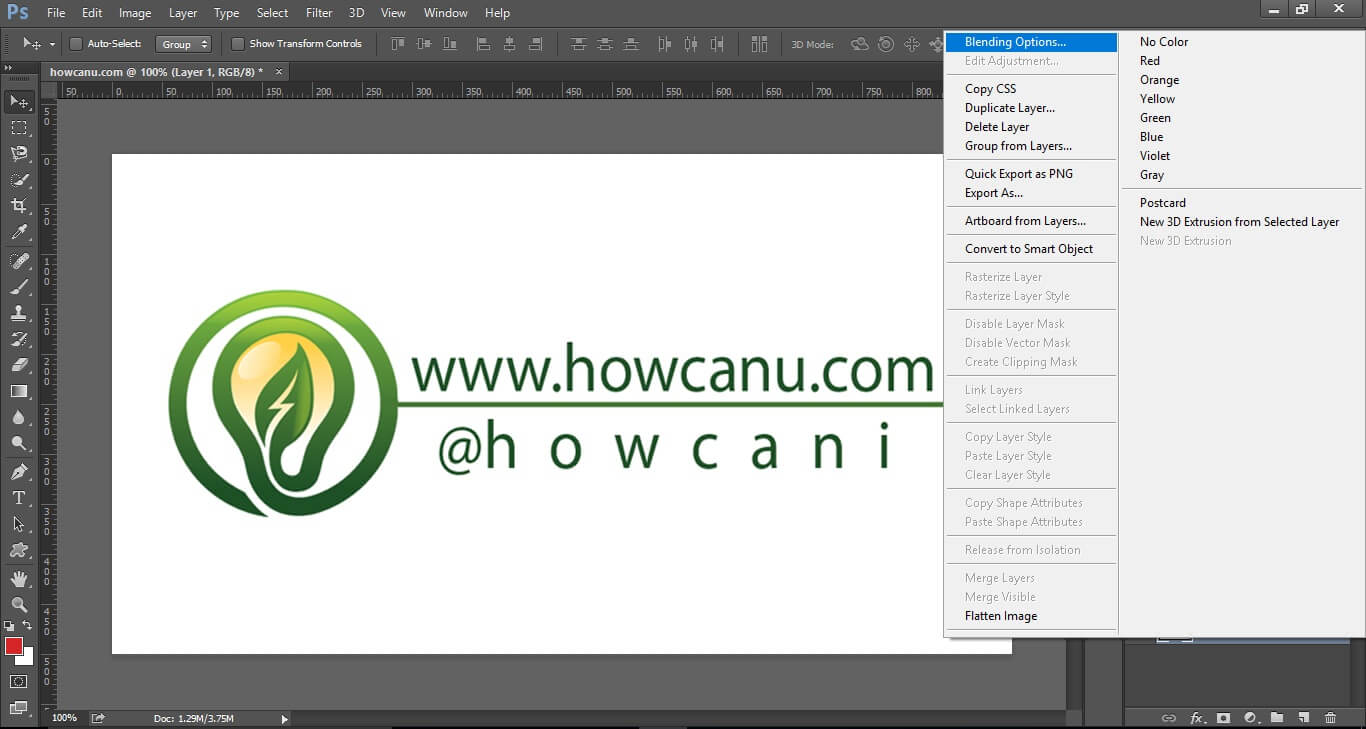Click the Link Layers icon in the Layers panel
This screenshot has height=729, width=1366.
pyautogui.click(x=1168, y=718)
